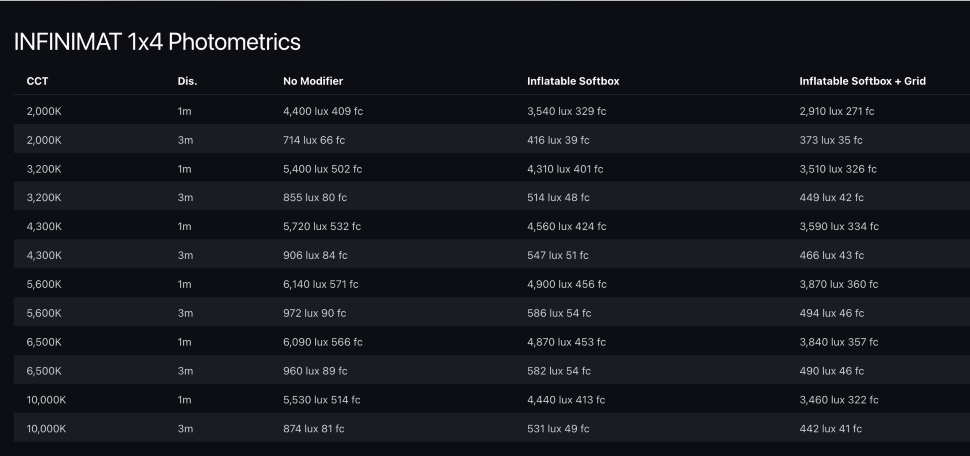Select the Inflatable Softbox column header
This screenshot has width=970, height=456.
click(x=580, y=81)
